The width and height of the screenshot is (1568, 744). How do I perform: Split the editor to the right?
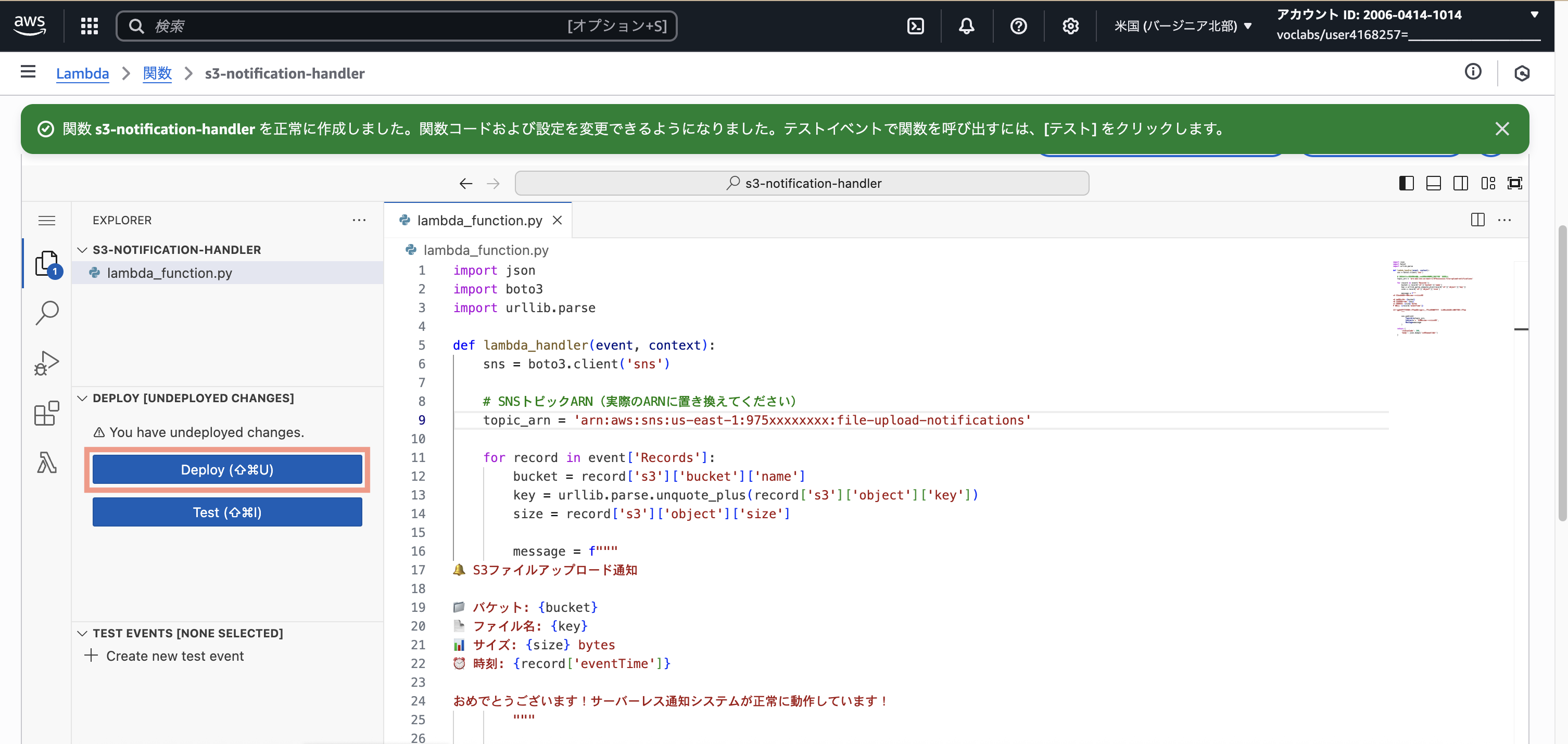[1477, 220]
